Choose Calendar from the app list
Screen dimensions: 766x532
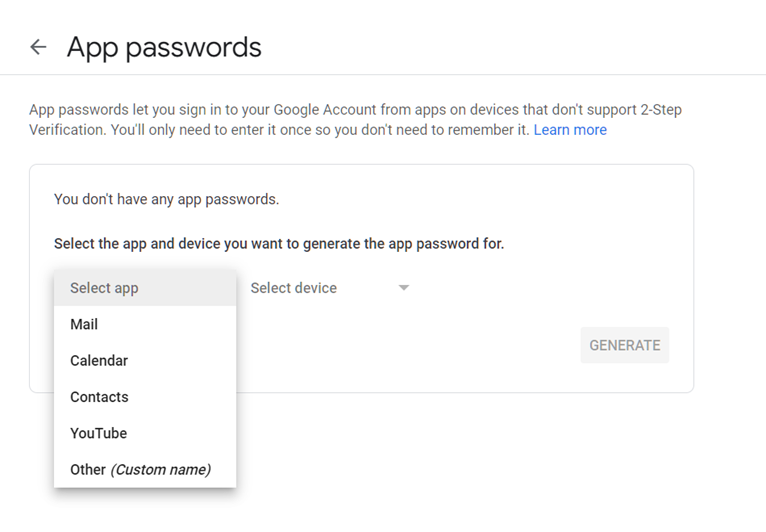click(145, 361)
